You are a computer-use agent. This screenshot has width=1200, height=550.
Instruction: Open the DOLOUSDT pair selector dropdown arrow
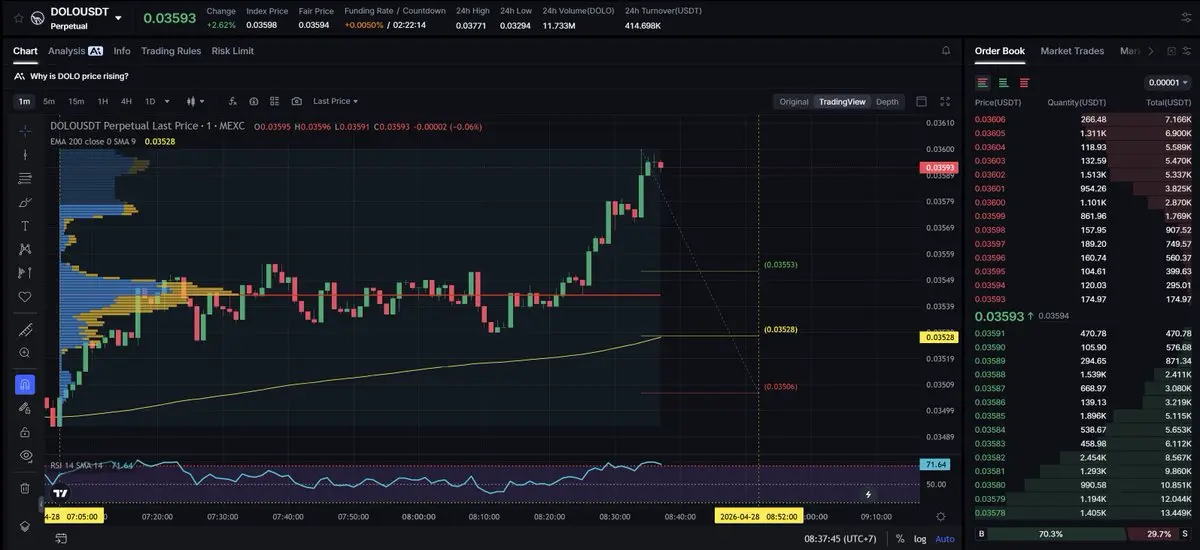[119, 18]
